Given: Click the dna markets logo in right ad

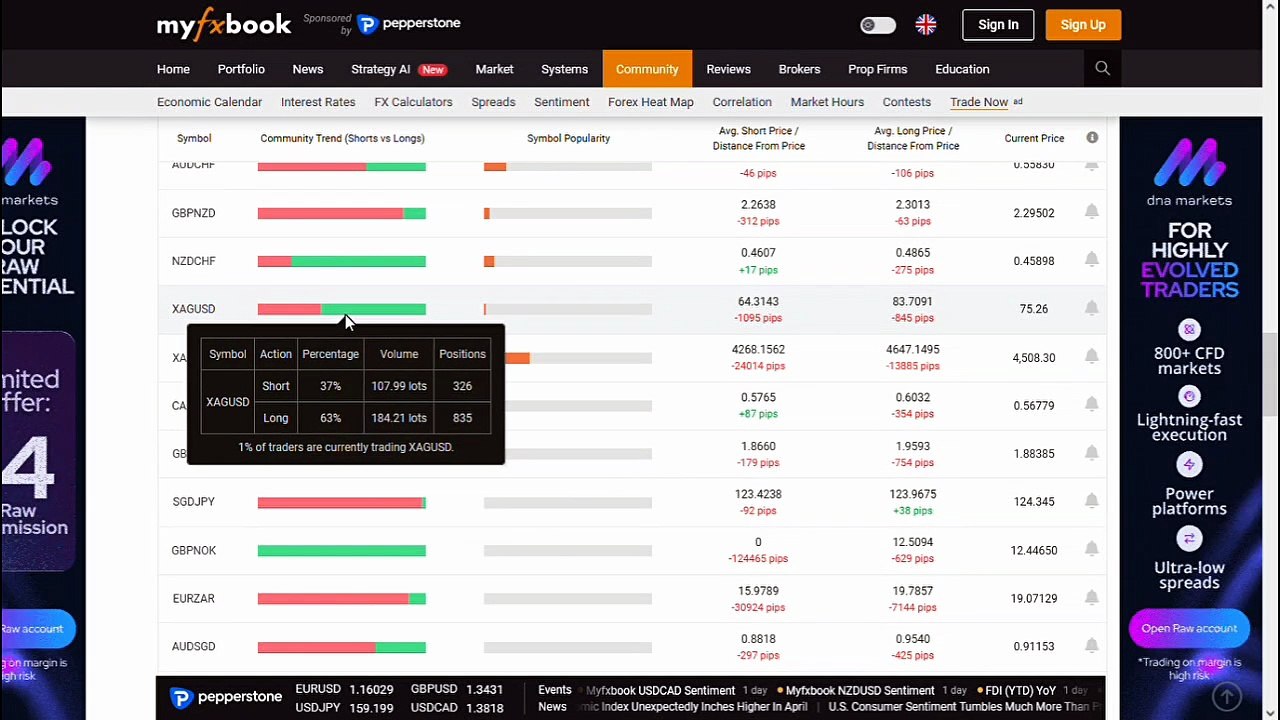Looking at the screenshot, I should [x=1189, y=172].
